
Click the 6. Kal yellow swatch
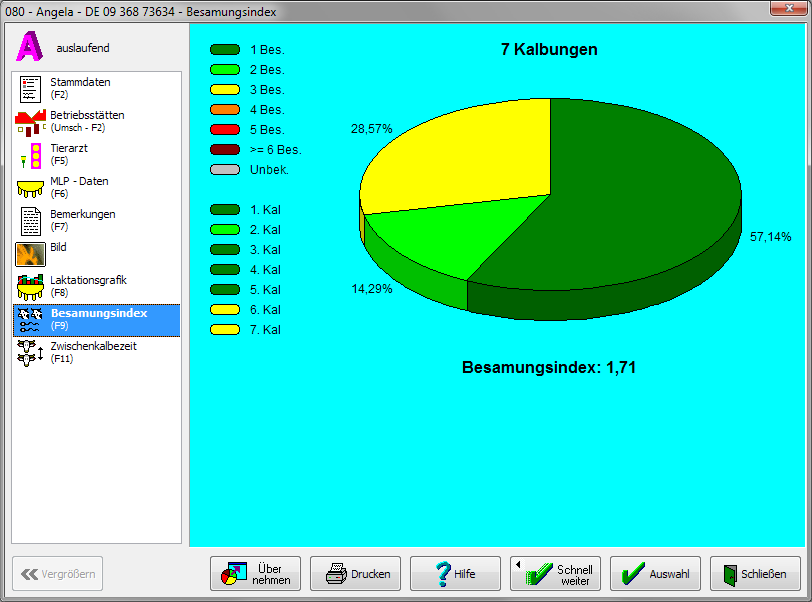coord(225,309)
